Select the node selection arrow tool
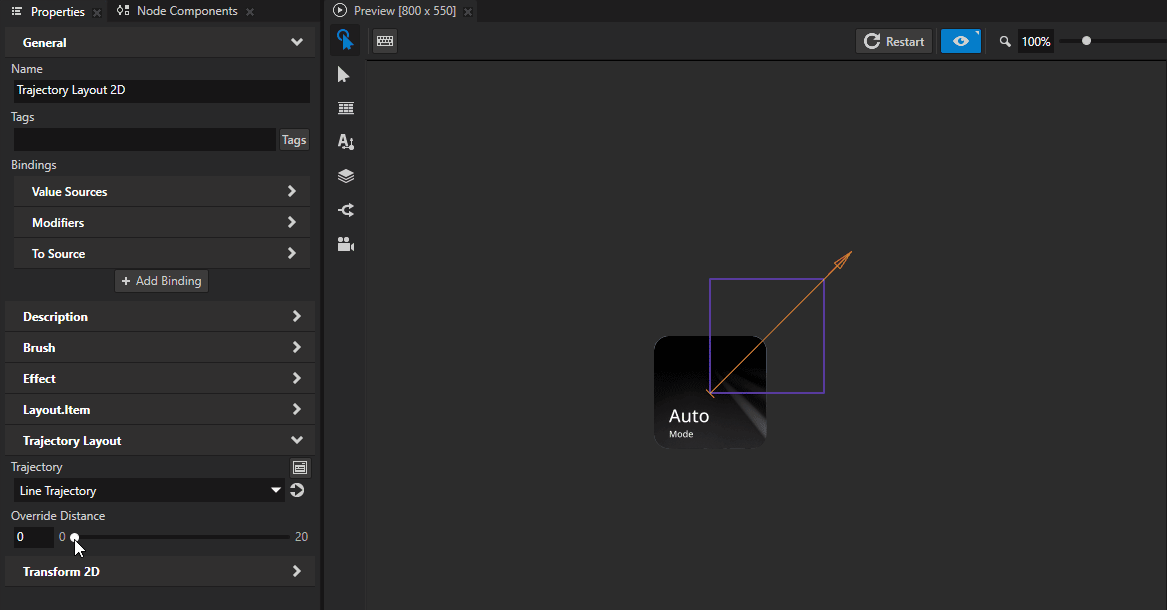Viewport: 1167px width, 610px height. 345,74
